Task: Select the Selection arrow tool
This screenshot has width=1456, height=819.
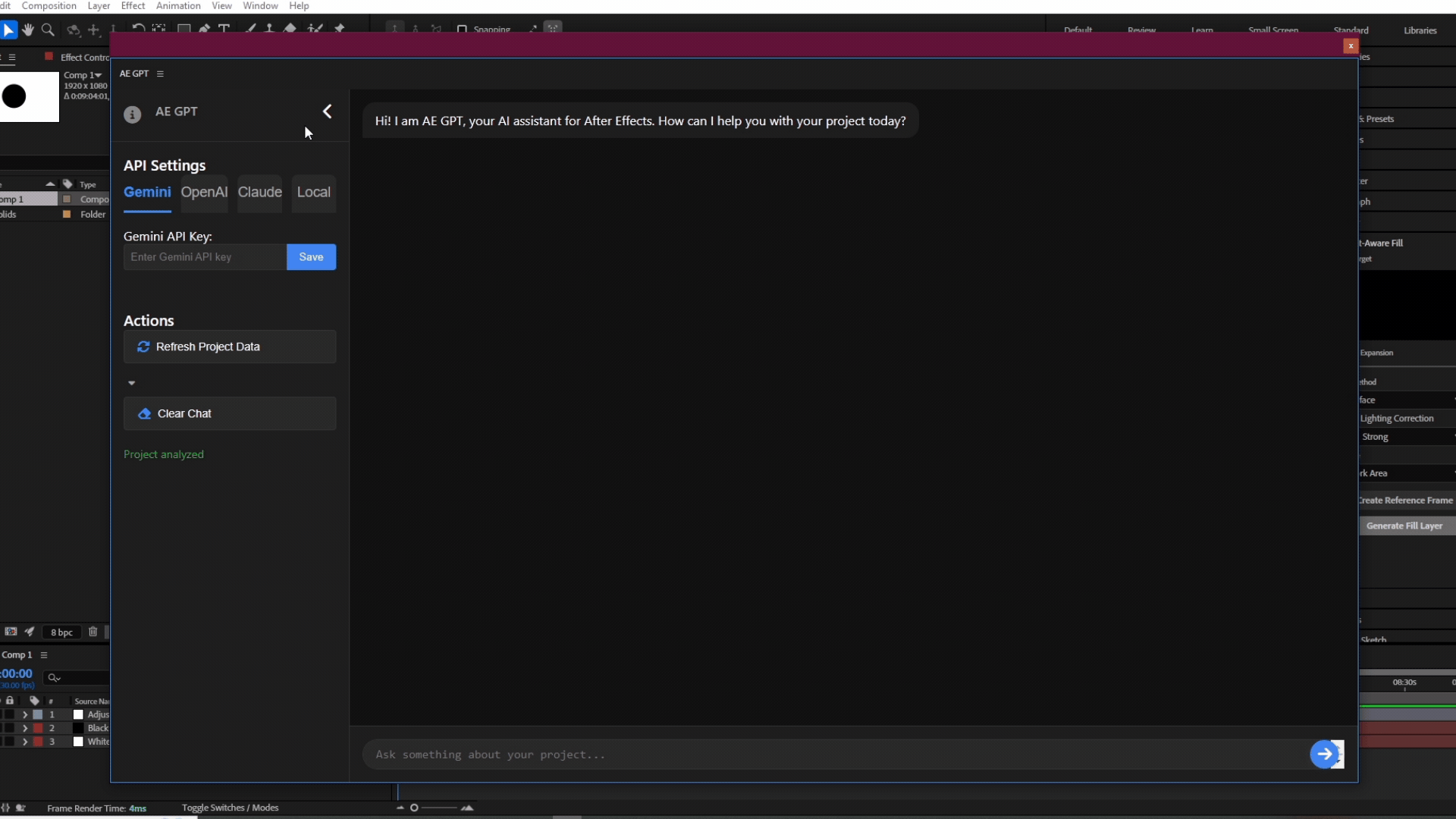Action: [x=8, y=30]
